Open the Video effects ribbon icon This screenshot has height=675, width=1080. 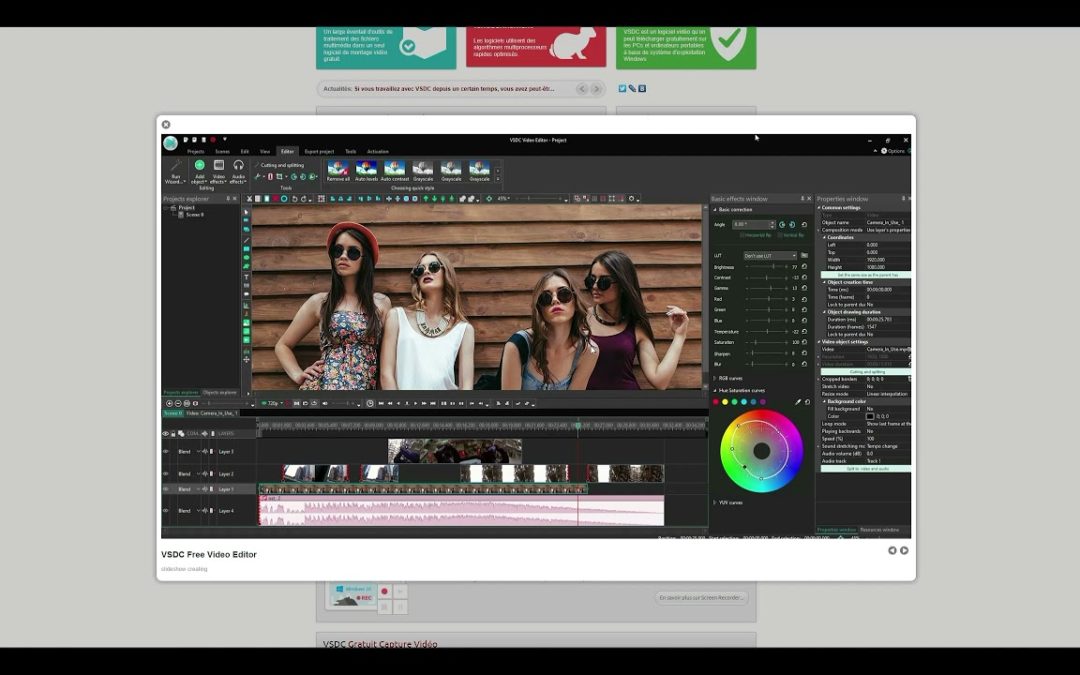point(218,165)
